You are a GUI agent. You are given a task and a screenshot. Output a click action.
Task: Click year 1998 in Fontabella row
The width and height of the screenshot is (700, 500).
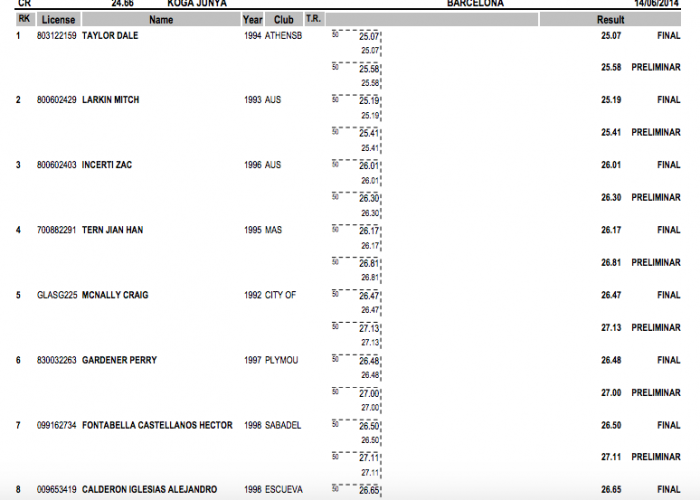pos(253,425)
